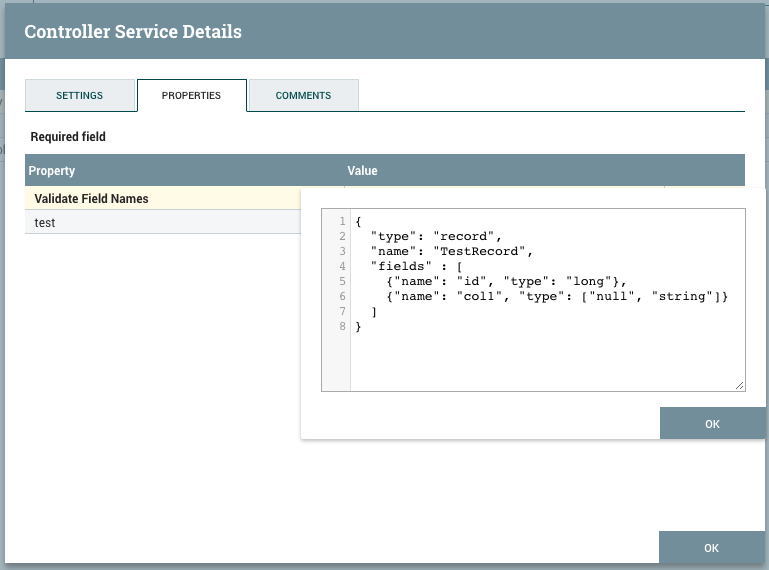Grab the editor resize handle corner
The width and height of the screenshot is (769, 570).
click(739, 385)
